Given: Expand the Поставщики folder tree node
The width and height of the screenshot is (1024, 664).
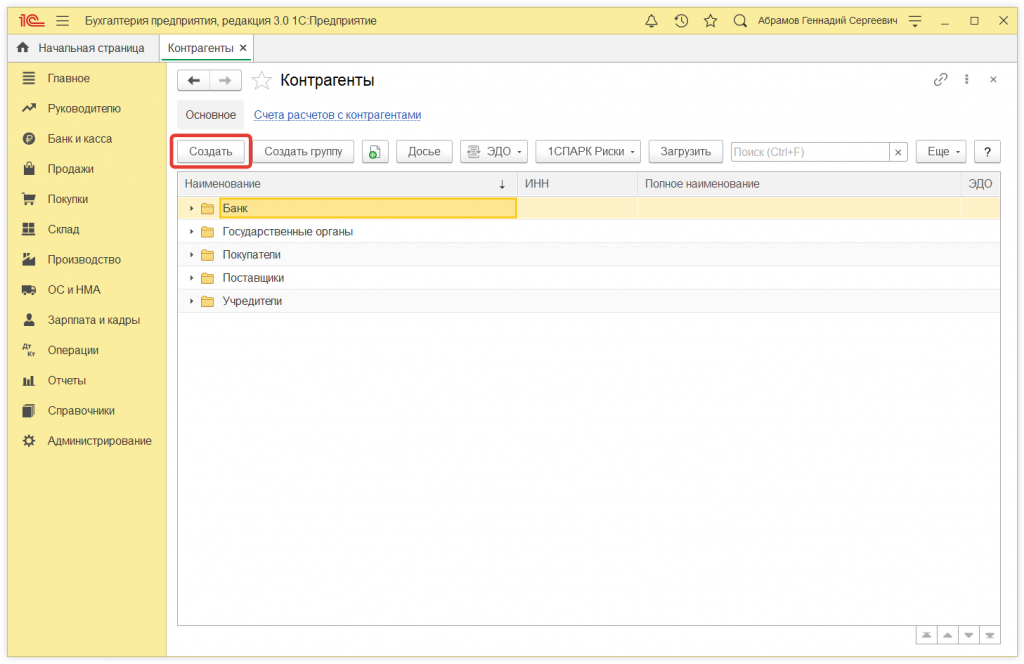Looking at the screenshot, I should pyautogui.click(x=191, y=278).
